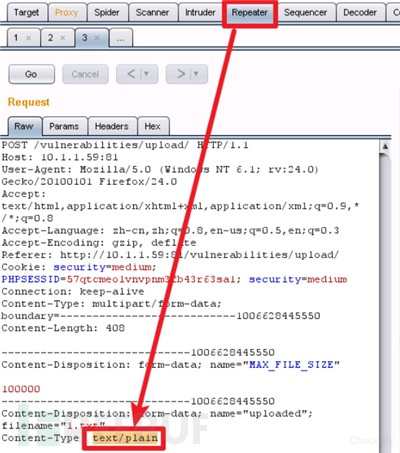This screenshot has height=453, width=400.
Task: Go to the Intruder tab
Action: (200, 13)
